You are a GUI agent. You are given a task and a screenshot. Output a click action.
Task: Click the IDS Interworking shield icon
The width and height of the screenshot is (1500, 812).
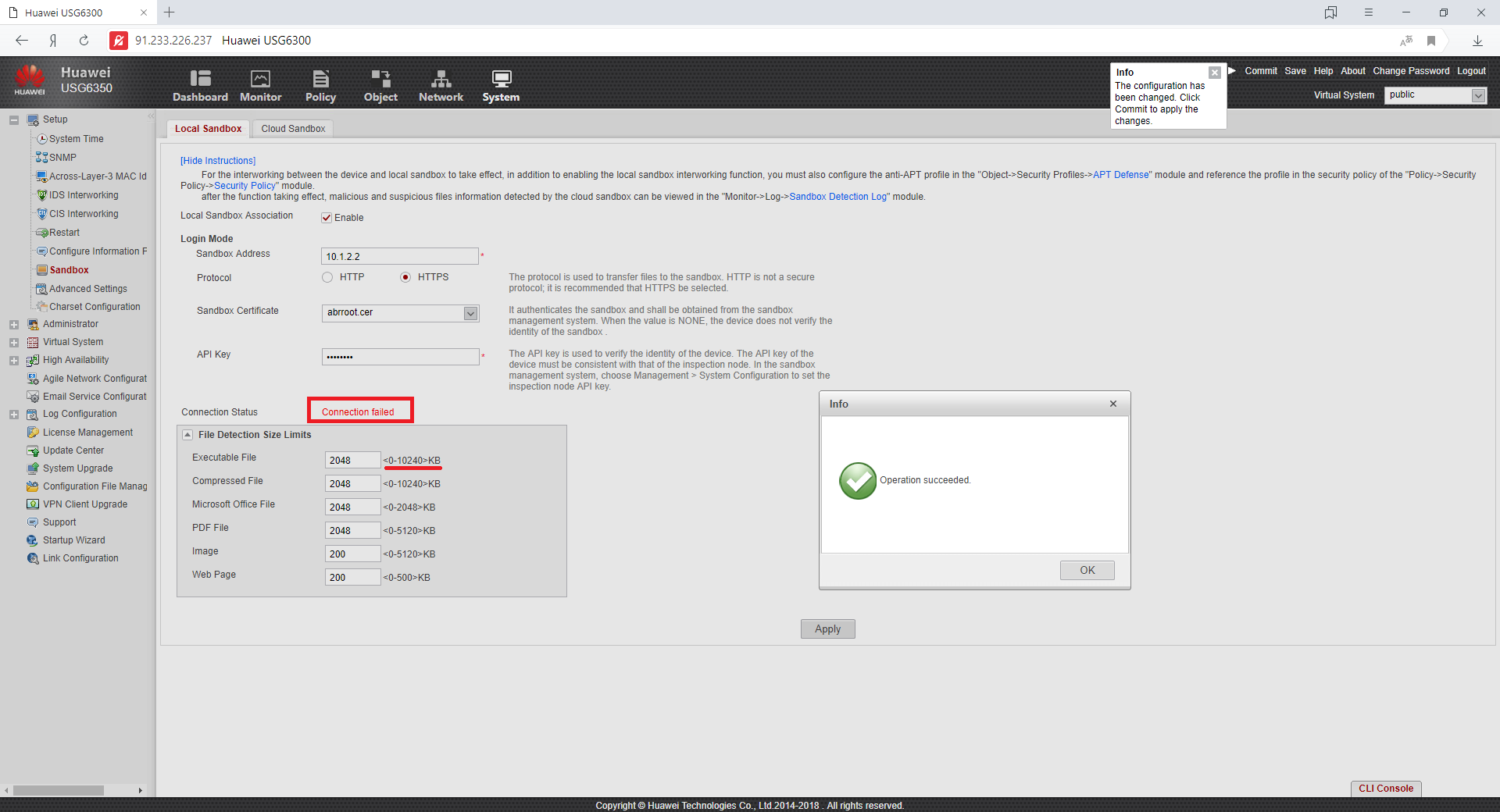42,195
